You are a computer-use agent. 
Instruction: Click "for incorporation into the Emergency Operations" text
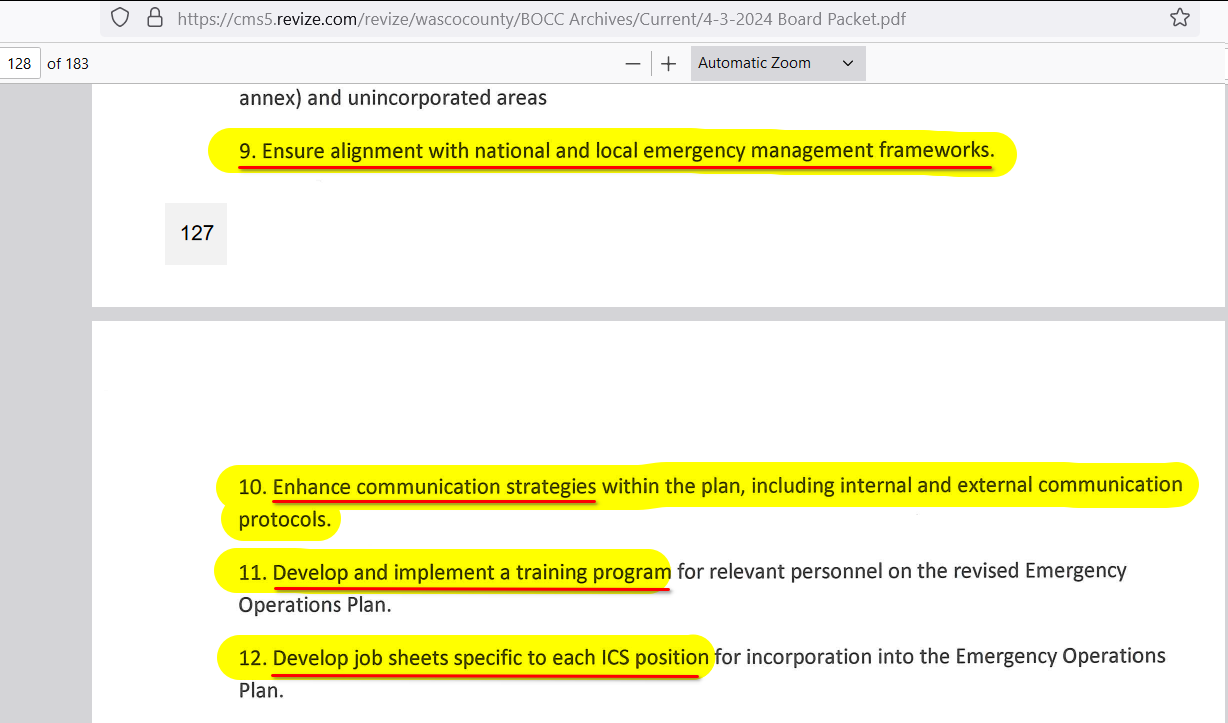(941, 656)
